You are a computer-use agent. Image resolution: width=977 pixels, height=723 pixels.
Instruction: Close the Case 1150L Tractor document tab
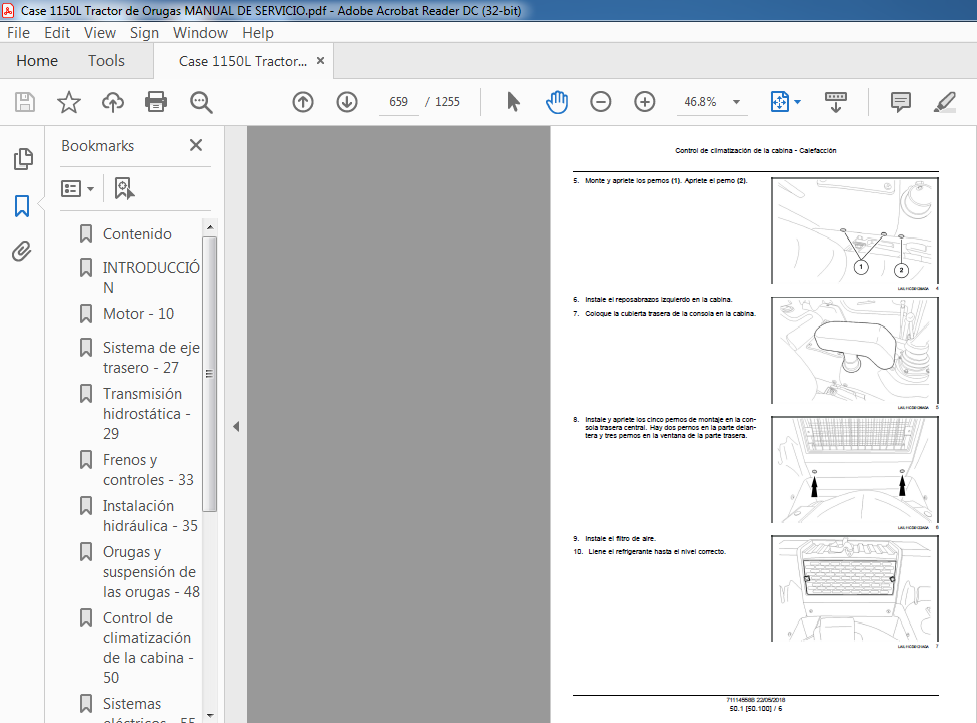tap(320, 60)
